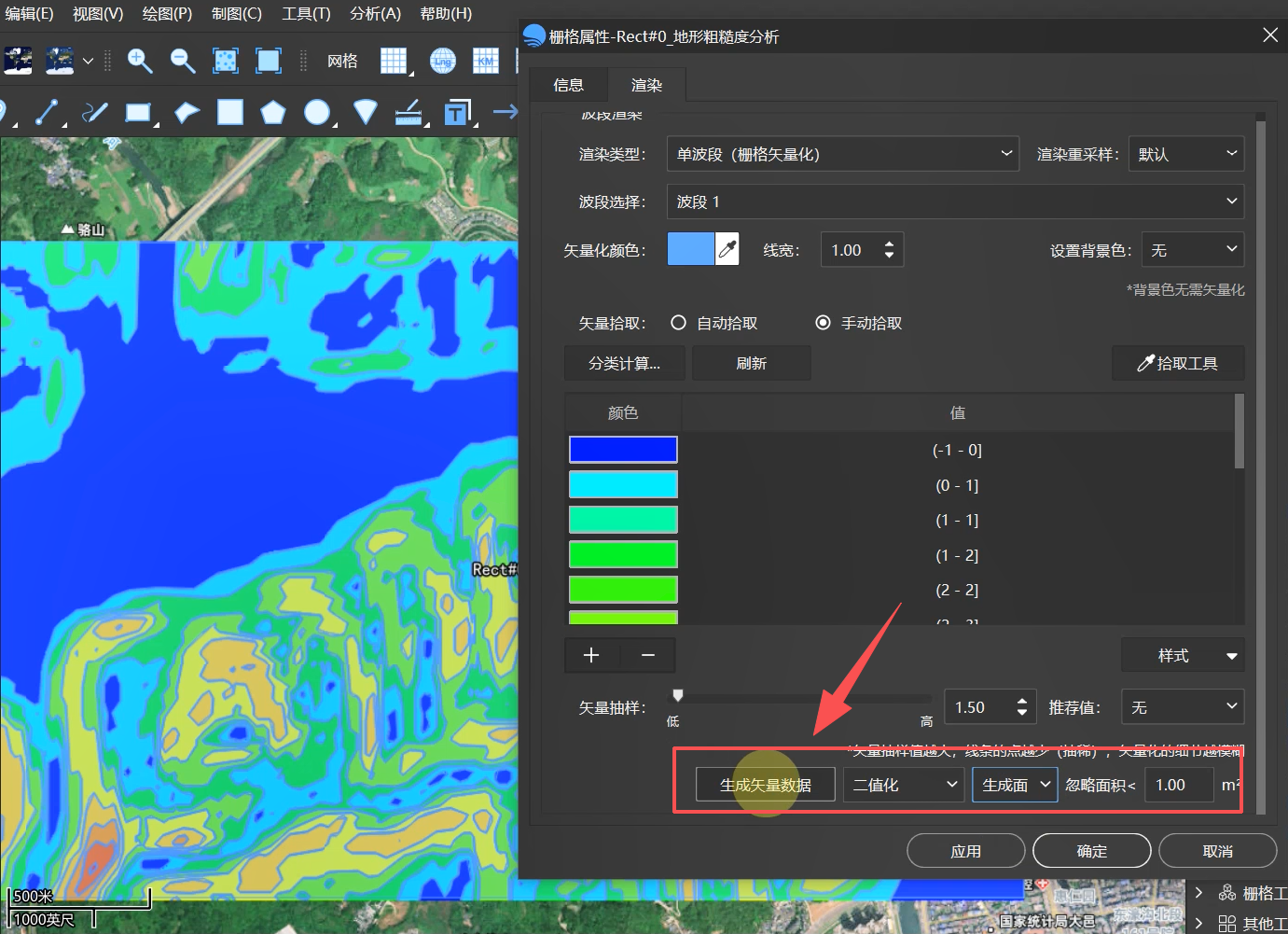Open the 生成面 dropdown
This screenshot has width=1288, height=934.
coord(1015,785)
